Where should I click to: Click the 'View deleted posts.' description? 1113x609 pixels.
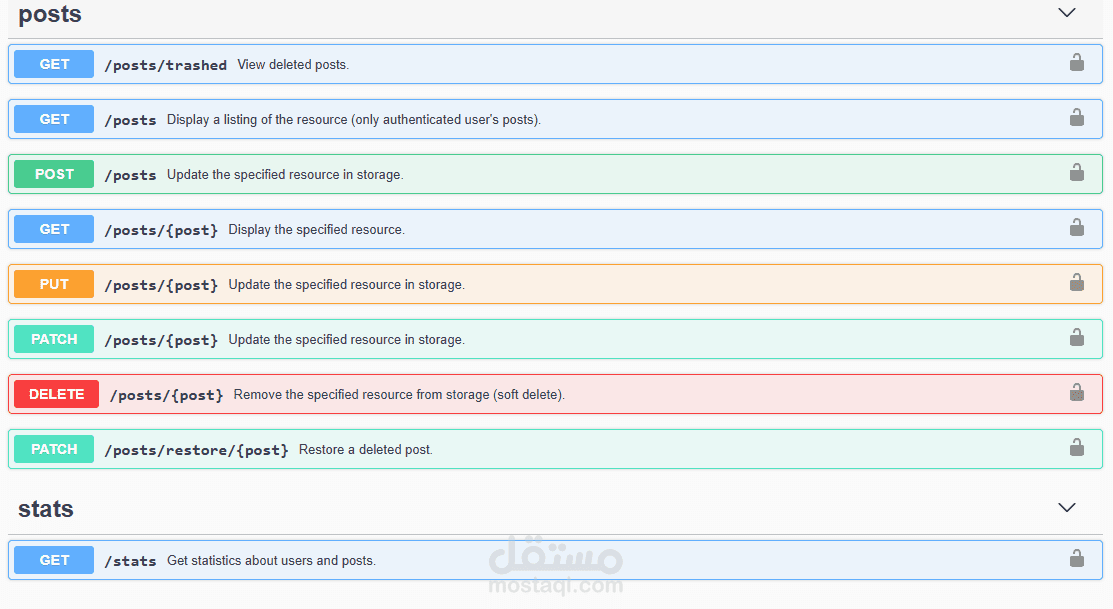tap(293, 65)
